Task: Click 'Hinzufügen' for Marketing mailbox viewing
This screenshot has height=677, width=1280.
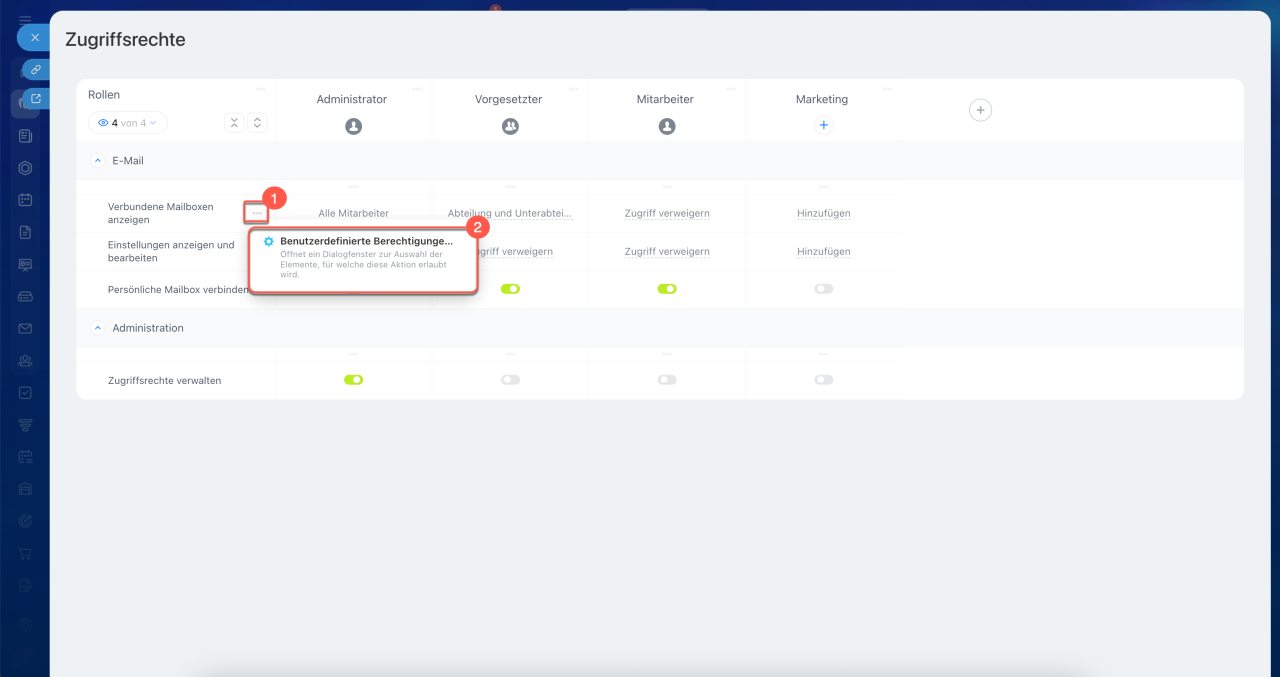Action: tap(823, 213)
